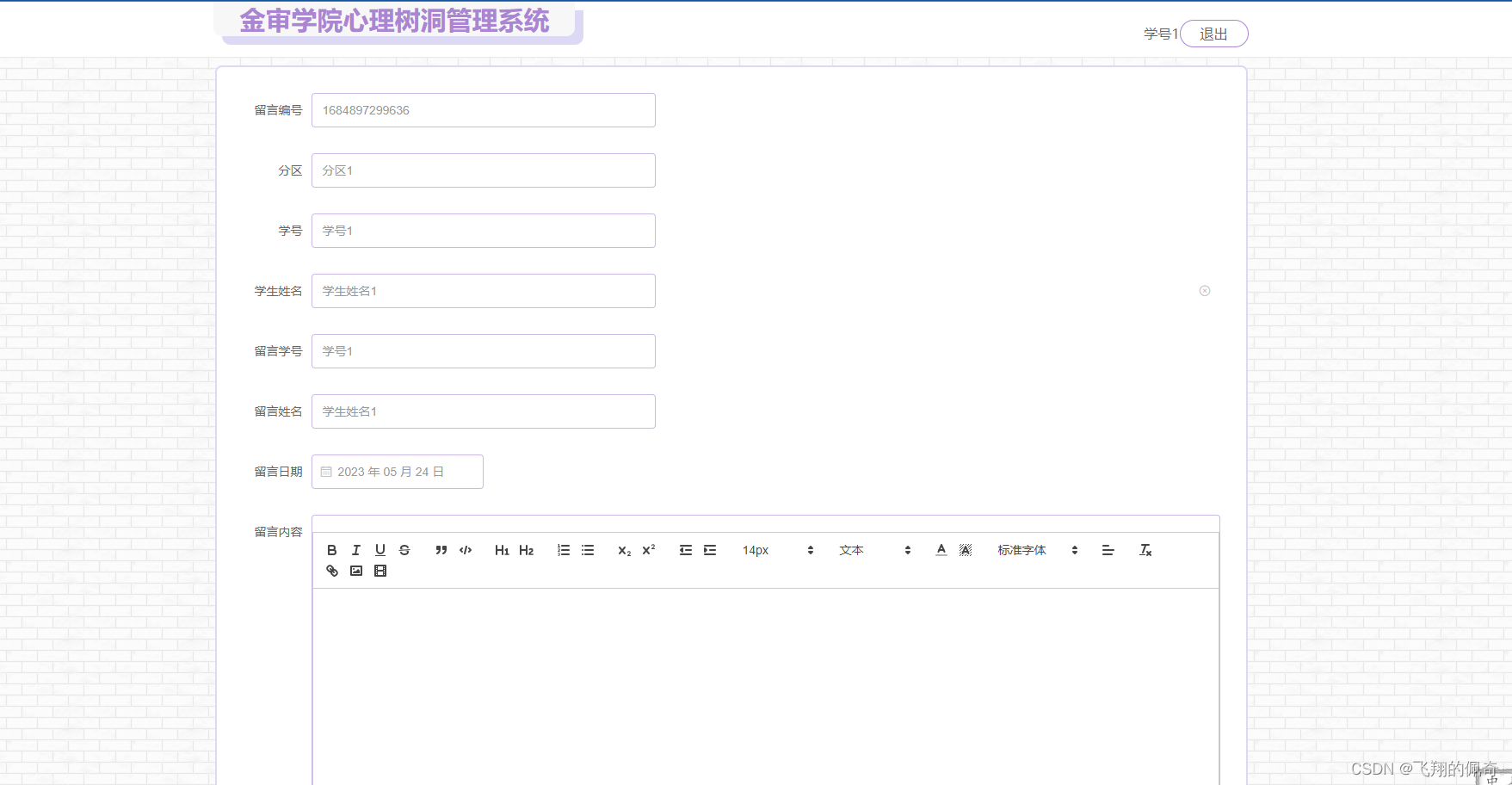This screenshot has width=1512, height=785.
Task: Toggle italic formatting in editor
Action: (x=356, y=550)
